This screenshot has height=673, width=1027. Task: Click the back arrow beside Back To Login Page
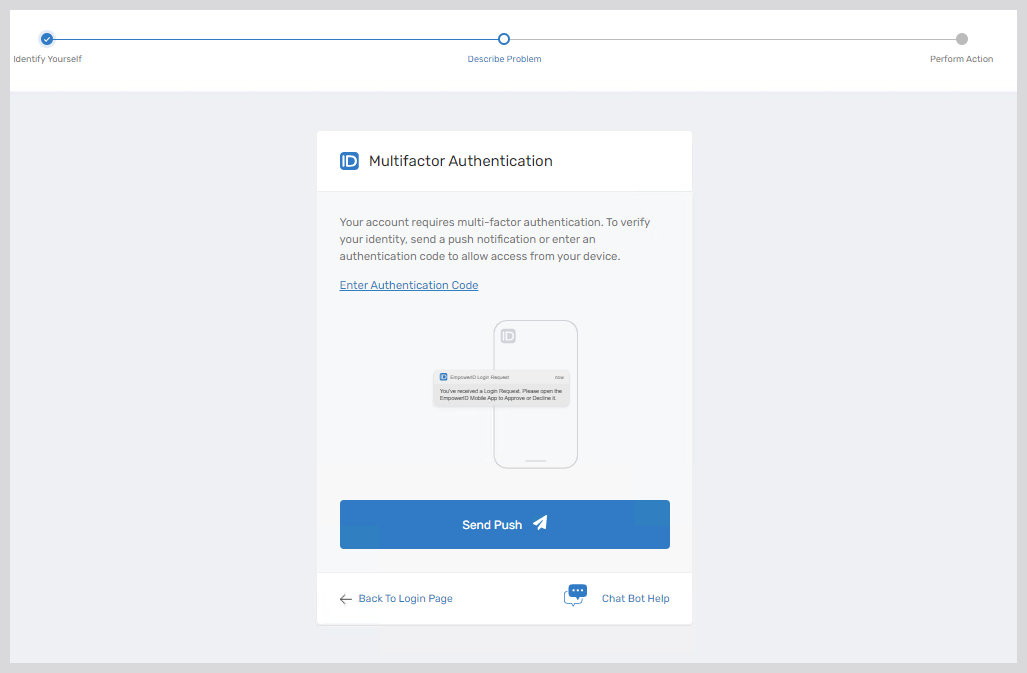click(345, 598)
